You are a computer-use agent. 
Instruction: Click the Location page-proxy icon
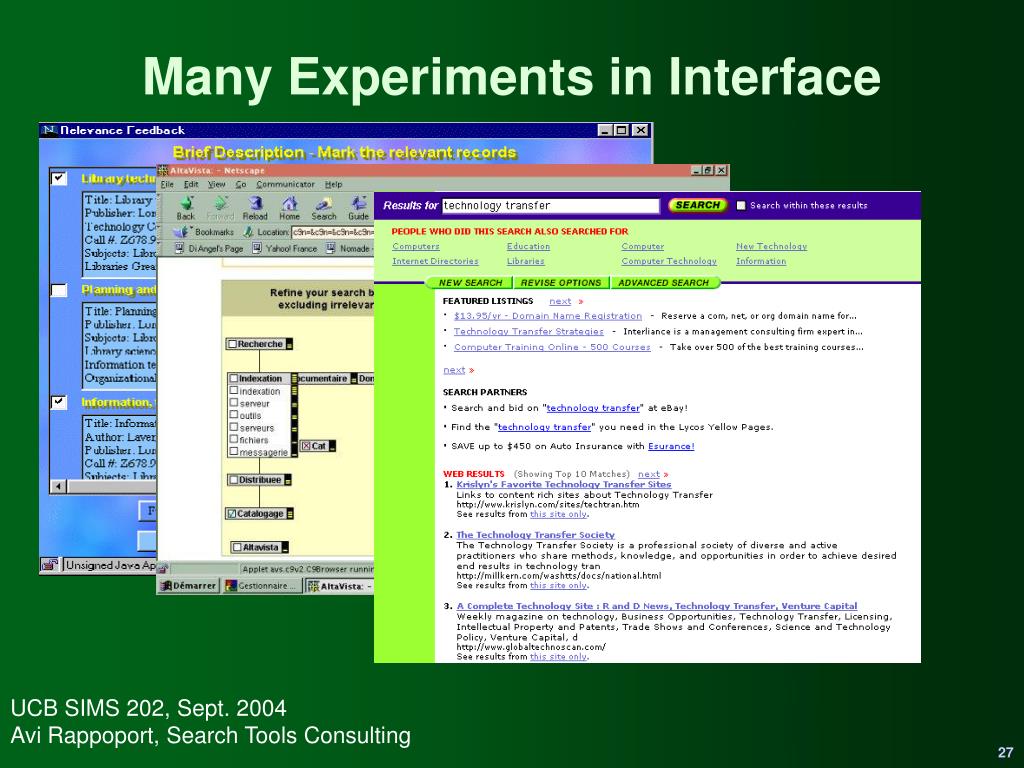tap(248, 232)
